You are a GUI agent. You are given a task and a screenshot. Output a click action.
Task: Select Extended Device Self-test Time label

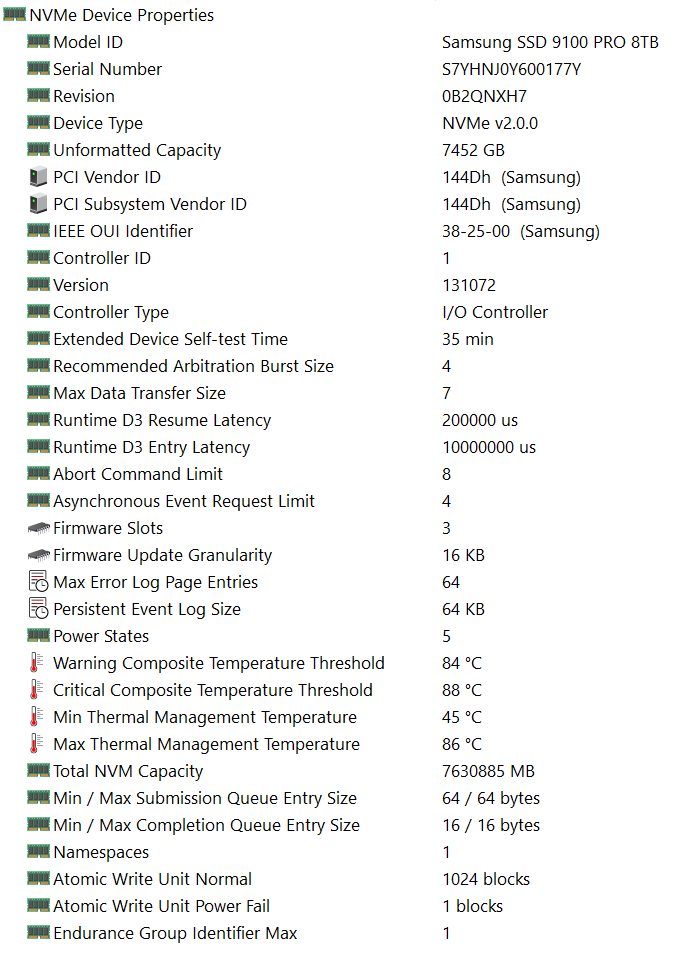pos(170,339)
